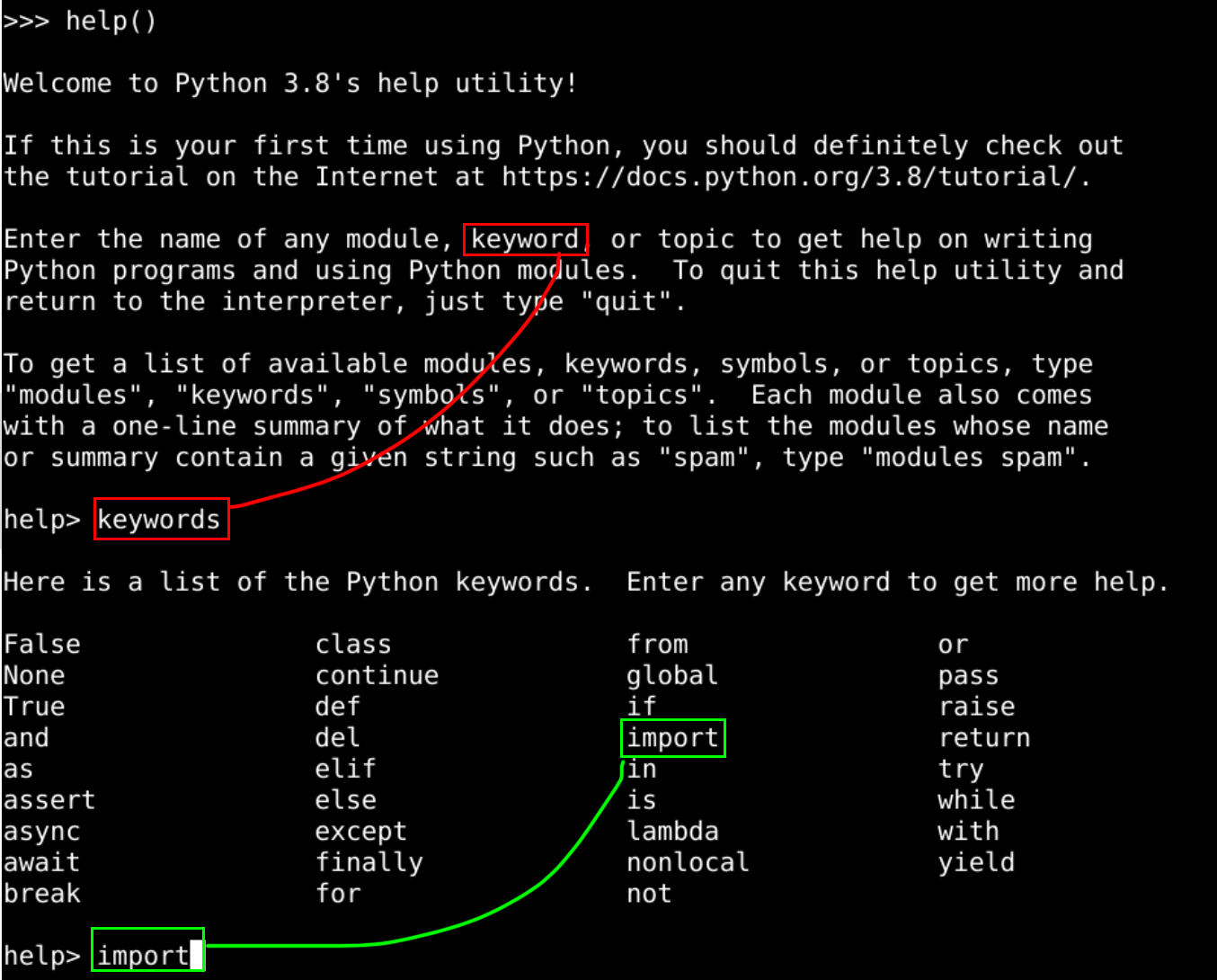Click the typed "keywords" command after help>
This screenshot has height=980, width=1217.
click(x=159, y=520)
